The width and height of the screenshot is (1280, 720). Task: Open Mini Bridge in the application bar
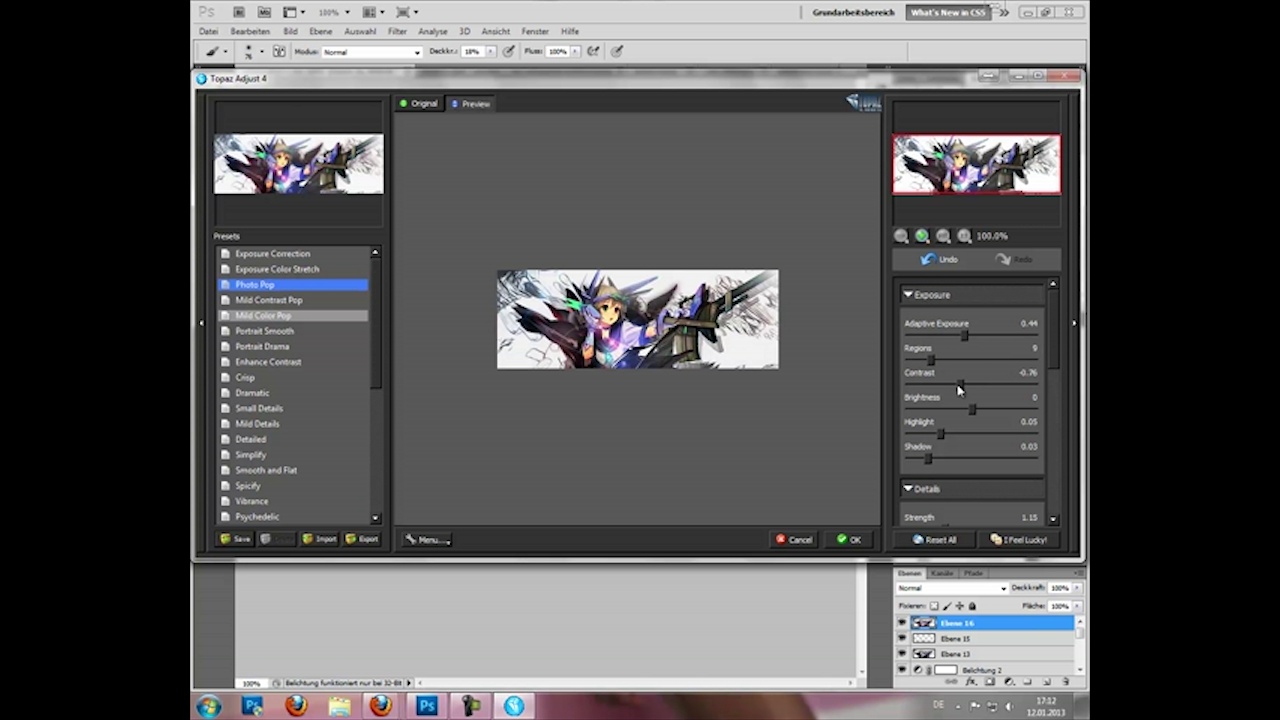point(264,12)
